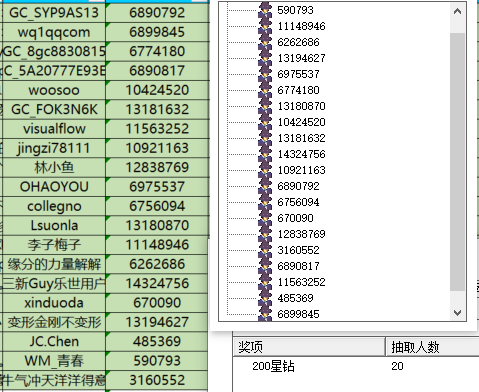Image resolution: width=479 pixels, height=392 pixels.
Task: Select spreadsheet cell wq1qqcom
Action: click(x=54, y=32)
